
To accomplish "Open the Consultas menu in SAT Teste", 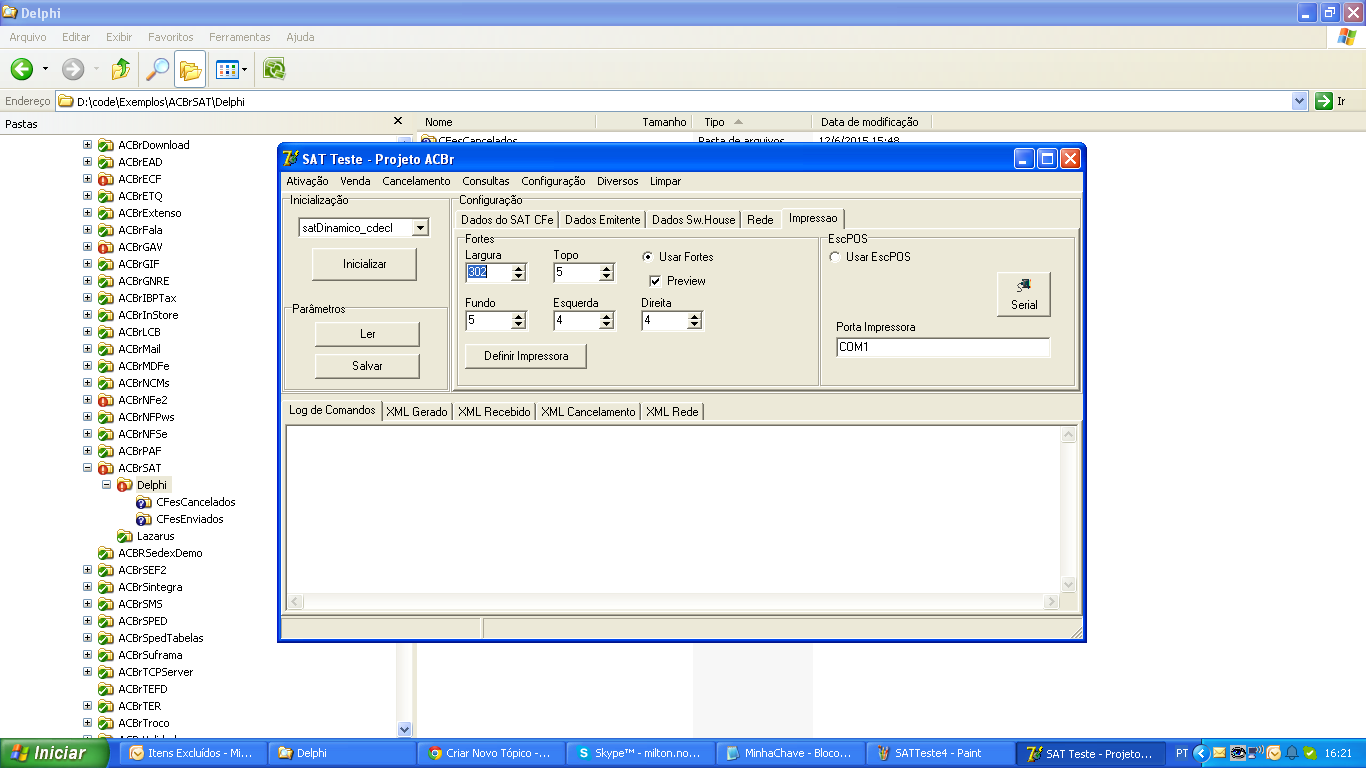I will pyautogui.click(x=485, y=181).
